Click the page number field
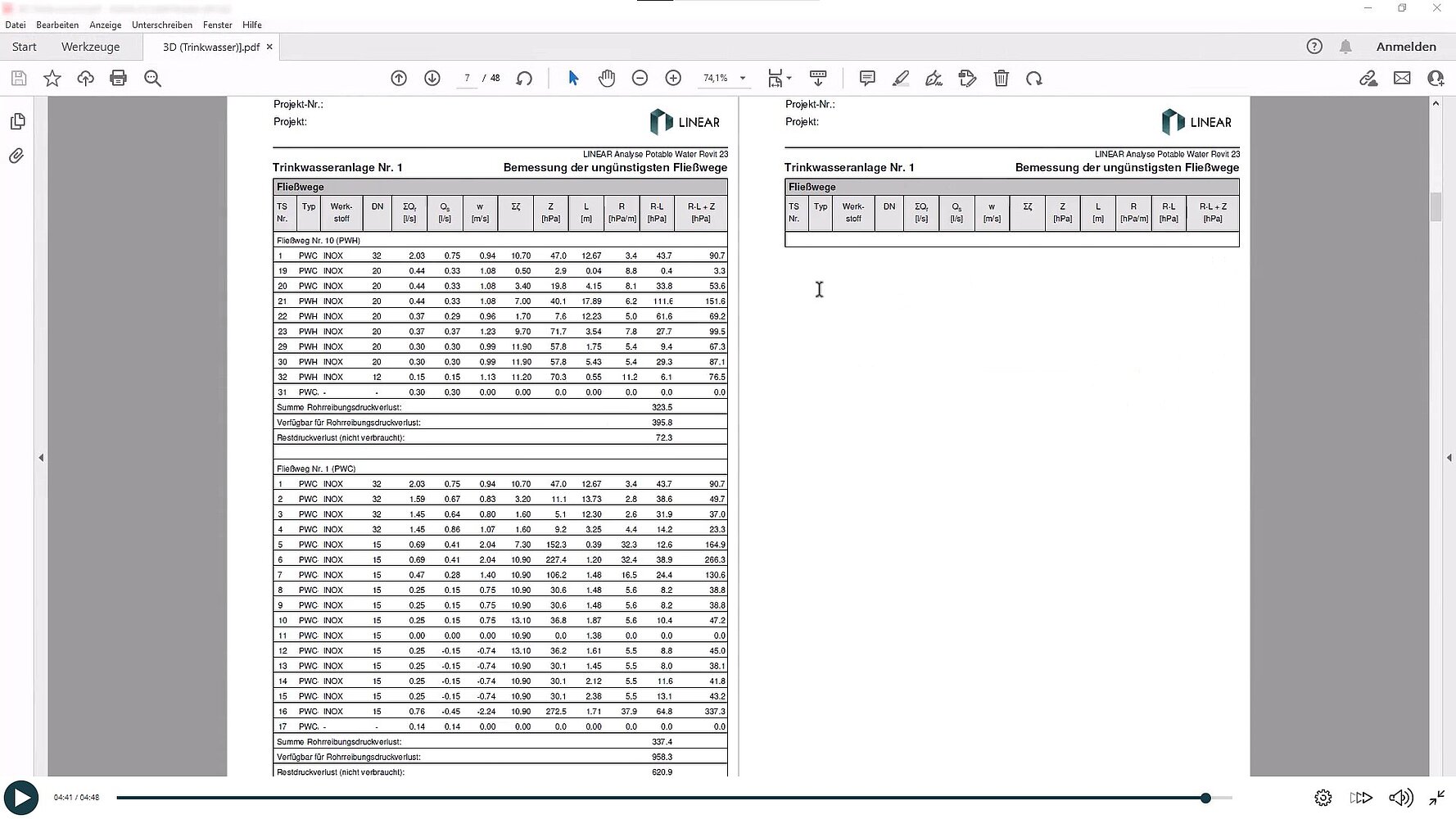The width and height of the screenshot is (1456, 819). (467, 79)
